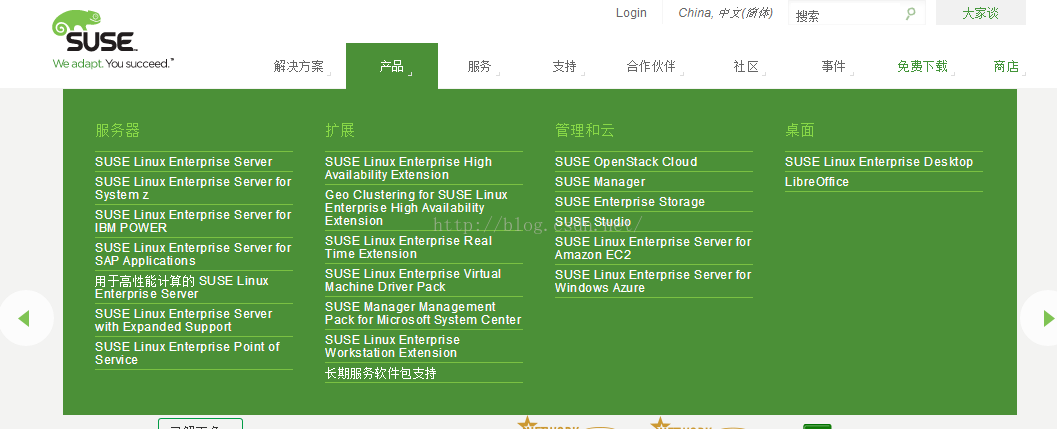Open the 服务器 category heading

(117, 130)
